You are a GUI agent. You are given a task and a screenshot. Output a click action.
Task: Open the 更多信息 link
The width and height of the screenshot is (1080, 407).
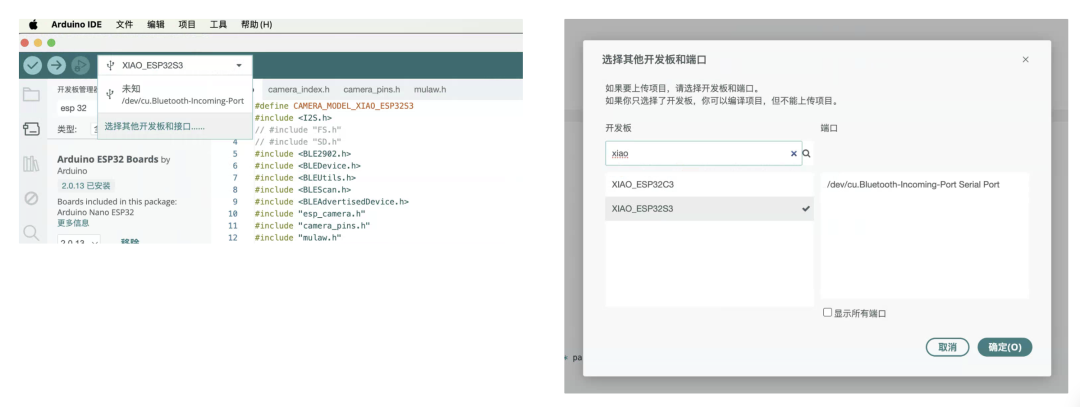(73, 223)
